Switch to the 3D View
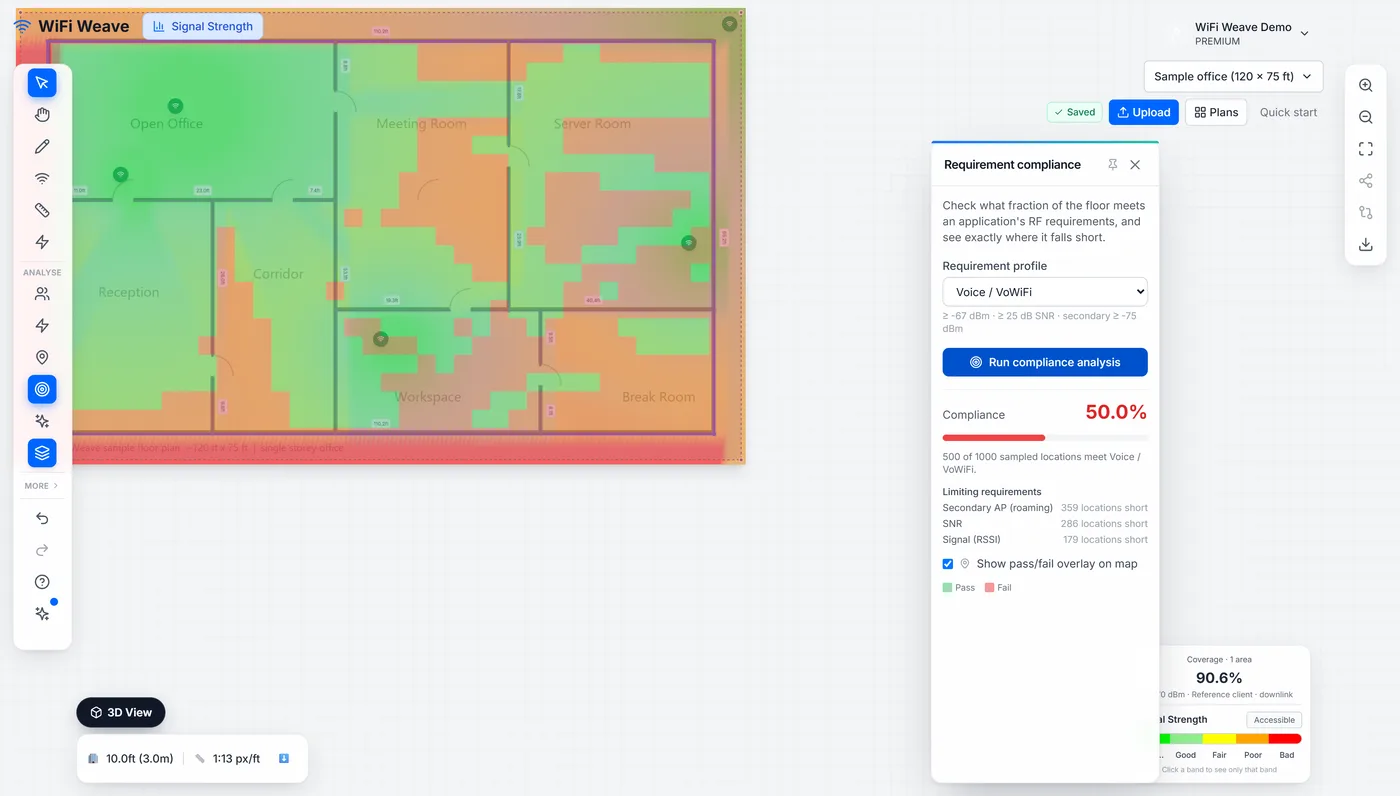The width and height of the screenshot is (1400, 796). pos(121,712)
